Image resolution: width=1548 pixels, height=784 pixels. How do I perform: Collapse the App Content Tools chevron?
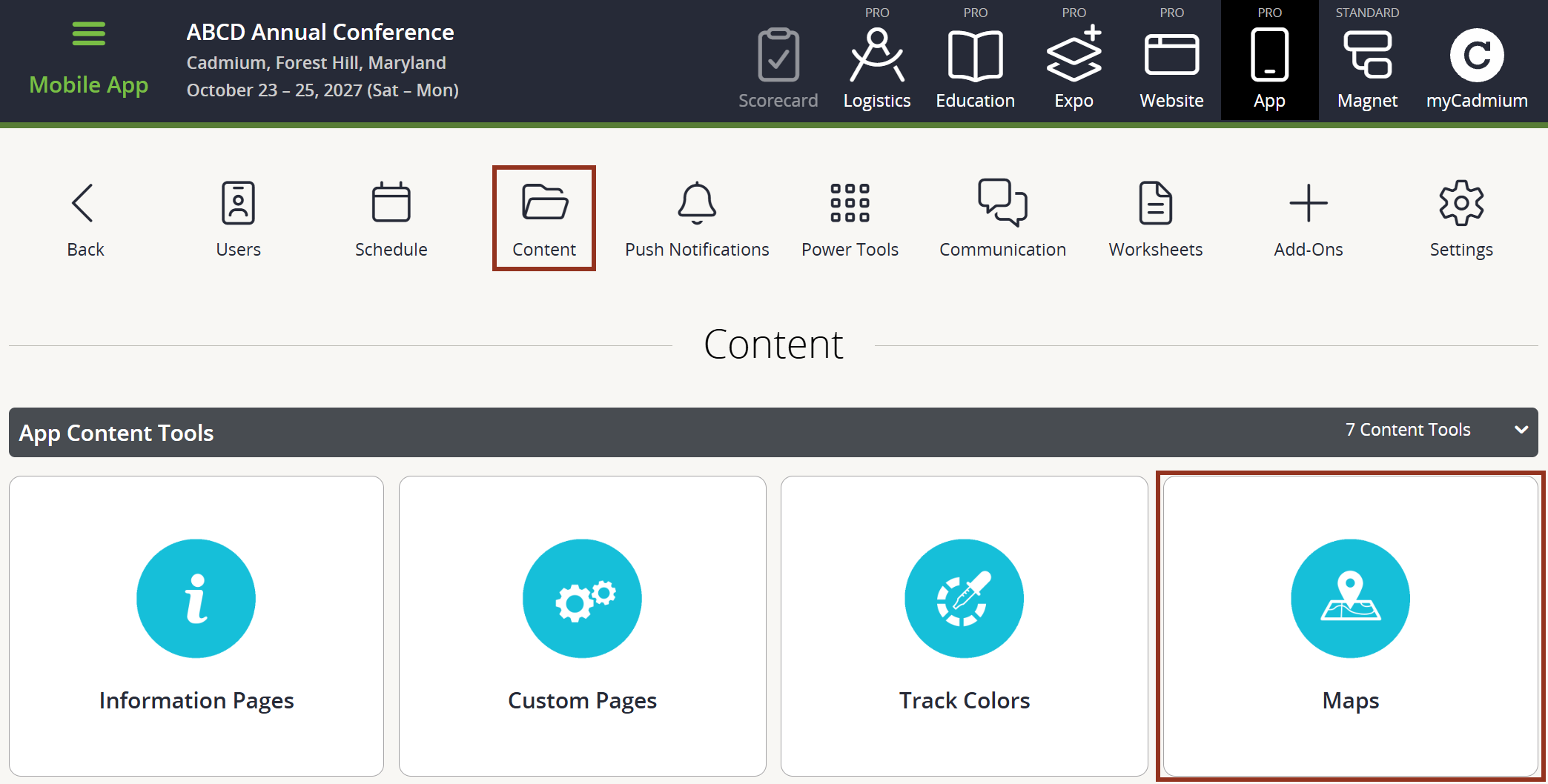tap(1521, 430)
